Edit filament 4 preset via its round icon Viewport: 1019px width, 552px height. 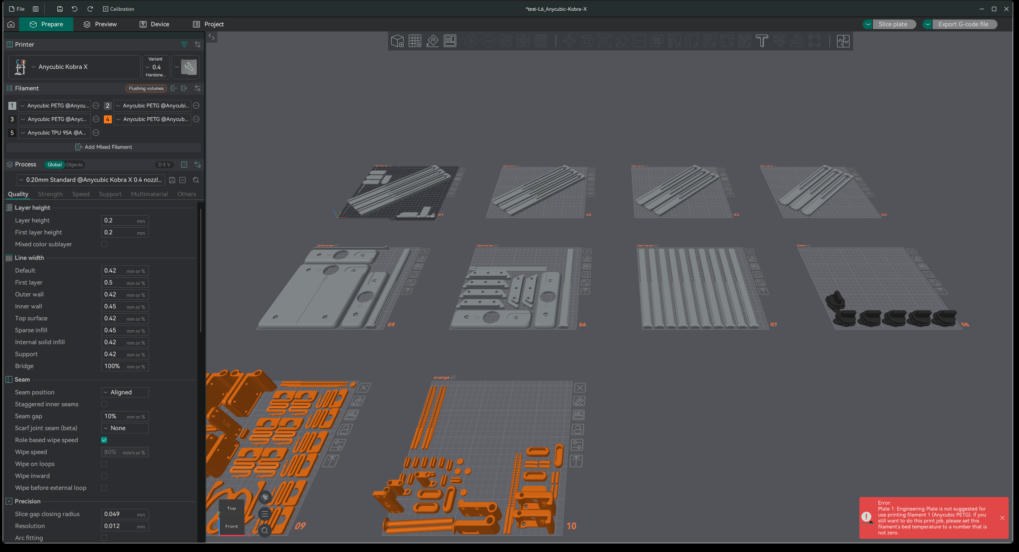click(196, 119)
